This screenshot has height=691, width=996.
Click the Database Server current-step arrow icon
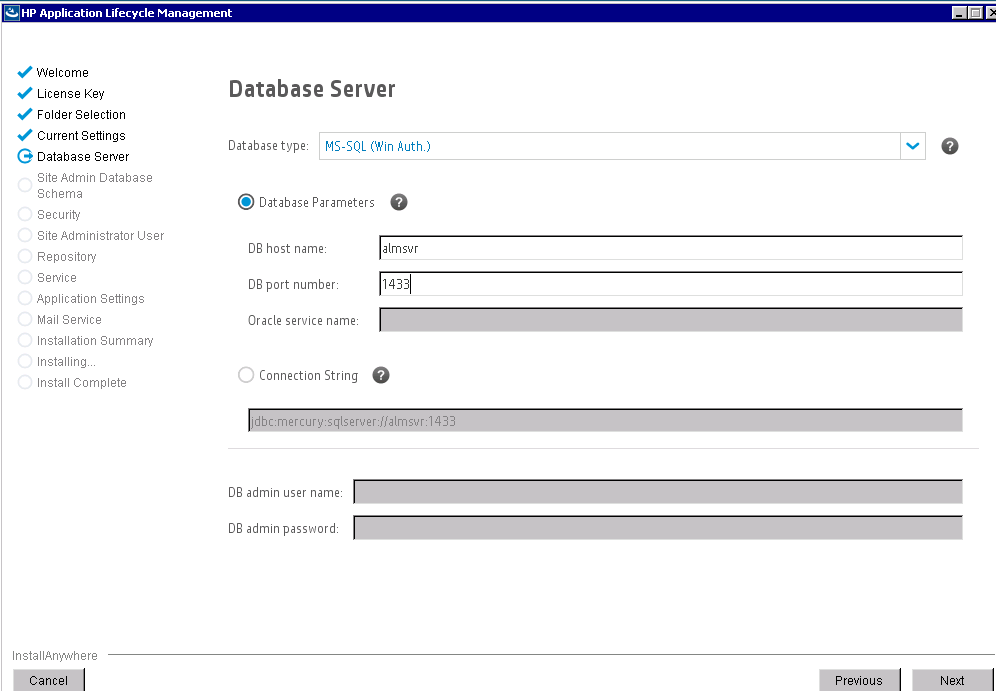click(25, 156)
